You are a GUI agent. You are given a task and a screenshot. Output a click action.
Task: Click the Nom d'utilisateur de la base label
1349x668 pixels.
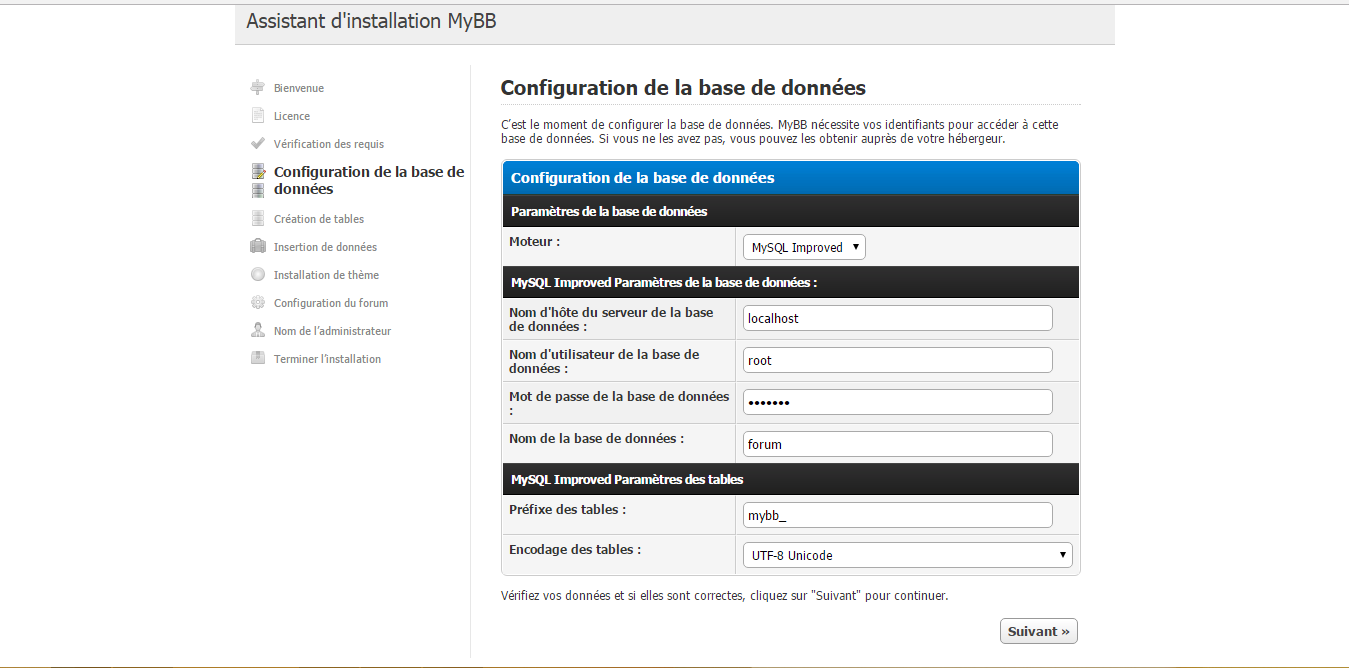coord(604,361)
